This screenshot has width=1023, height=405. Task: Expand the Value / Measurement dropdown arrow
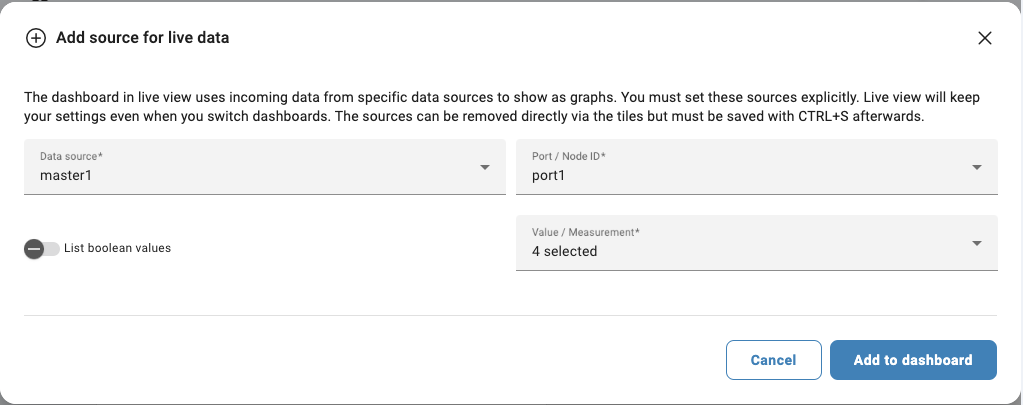977,243
